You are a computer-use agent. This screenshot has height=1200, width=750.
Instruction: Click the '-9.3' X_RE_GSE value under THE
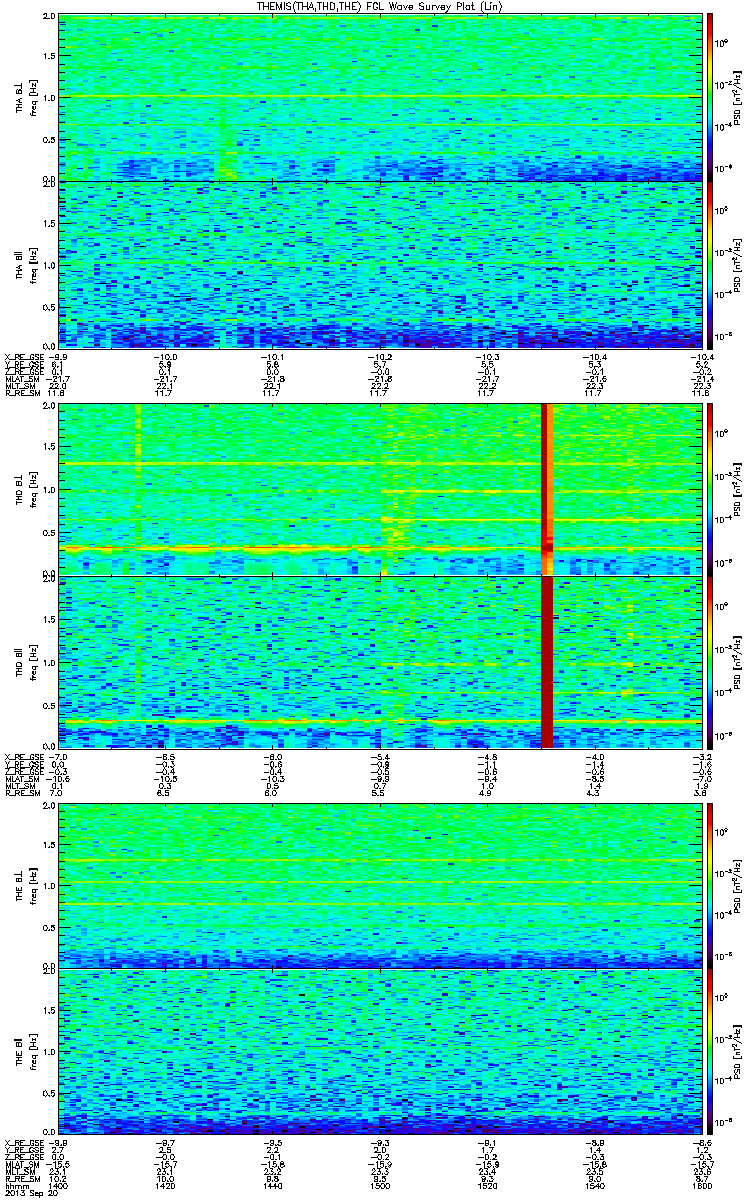coord(379,1142)
